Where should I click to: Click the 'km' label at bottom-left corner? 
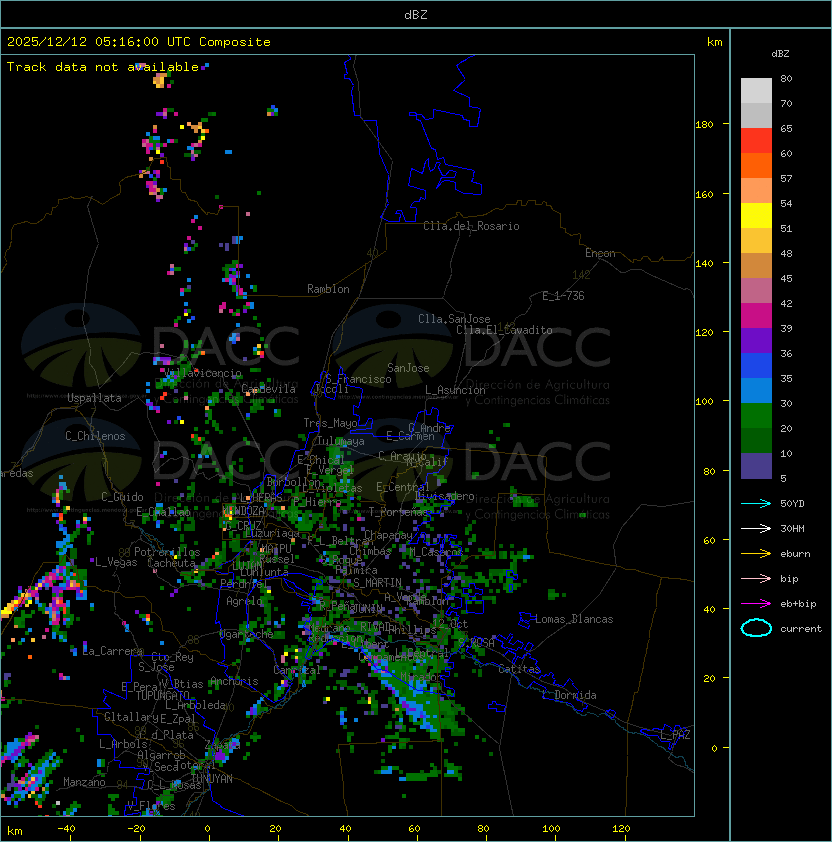(x=15, y=831)
